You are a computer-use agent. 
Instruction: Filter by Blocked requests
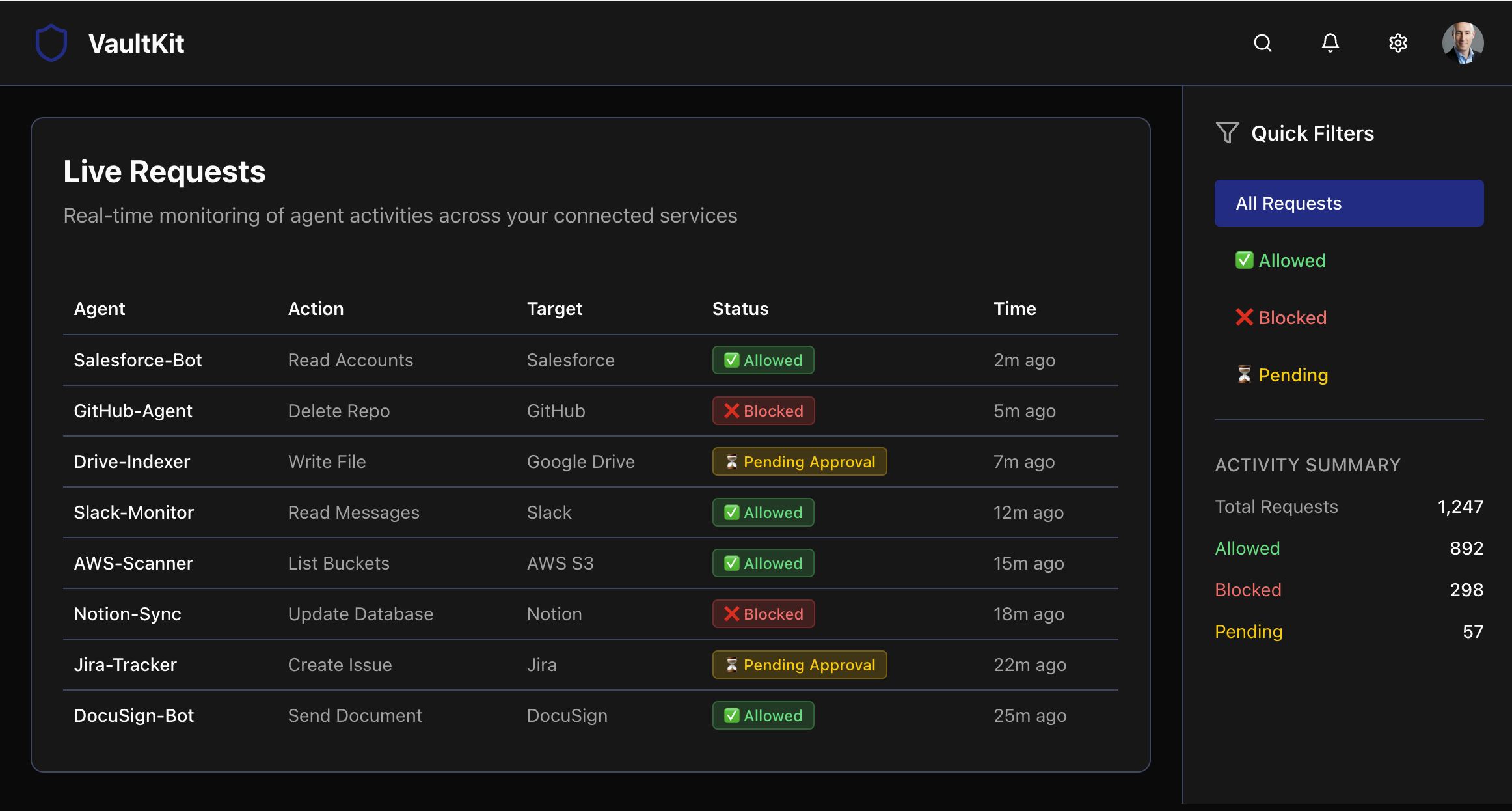click(1349, 318)
